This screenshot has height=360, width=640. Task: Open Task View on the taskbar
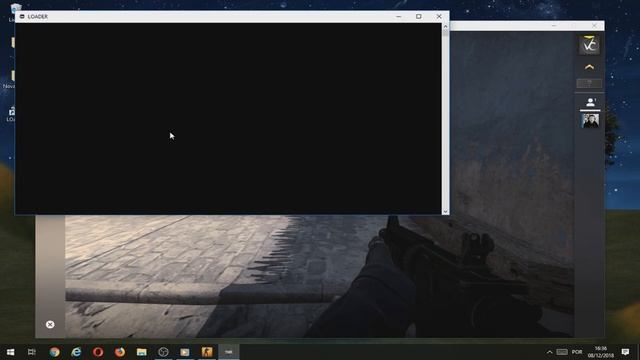click(32, 352)
